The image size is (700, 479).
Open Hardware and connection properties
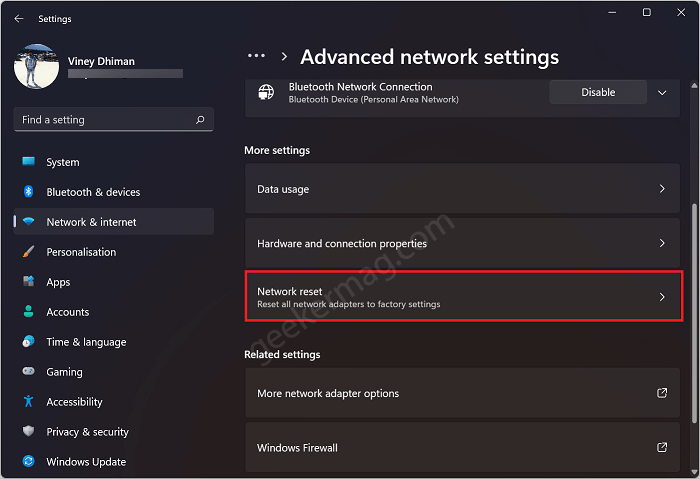[462, 243]
